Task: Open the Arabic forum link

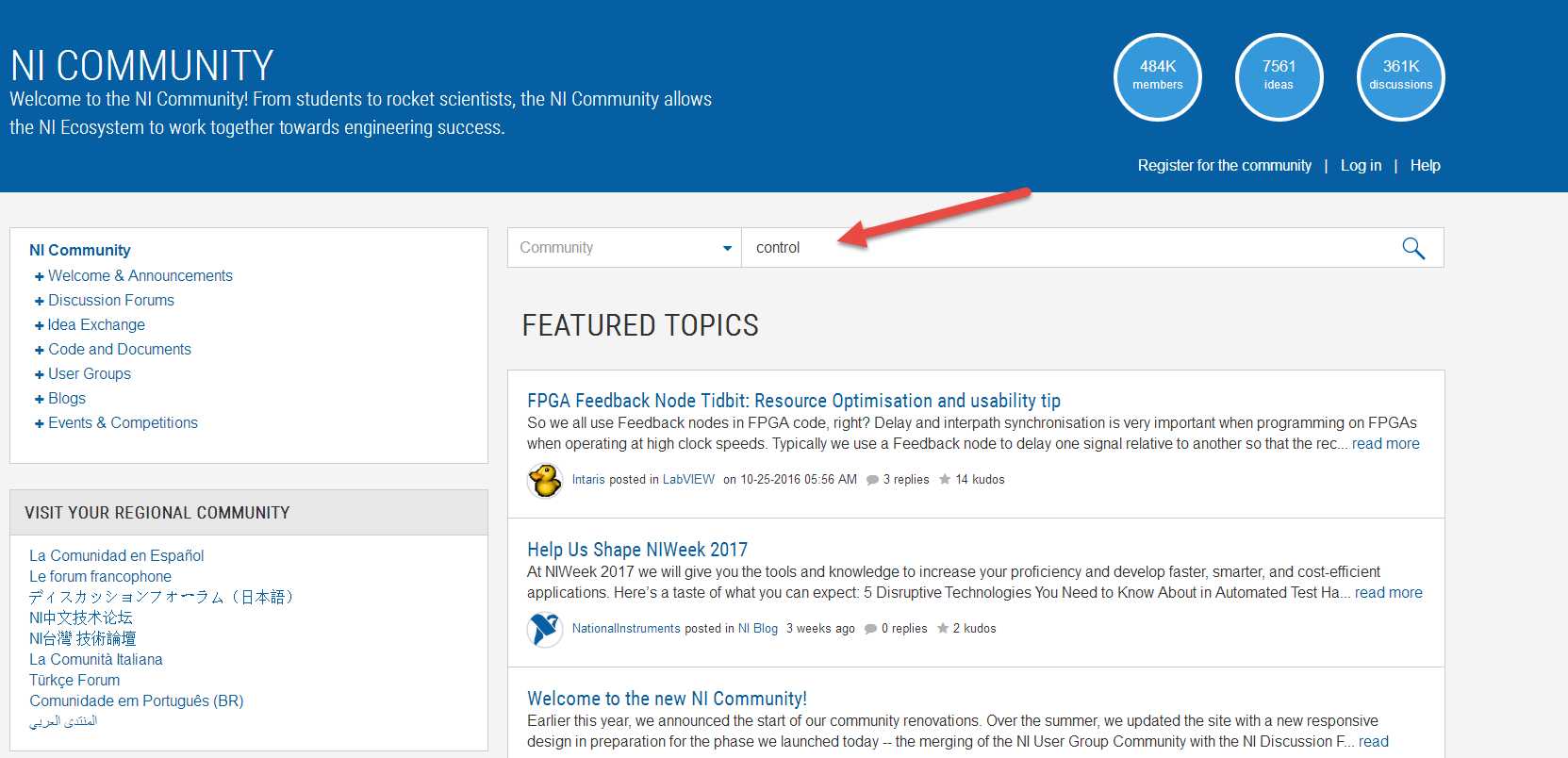Action: [63, 721]
